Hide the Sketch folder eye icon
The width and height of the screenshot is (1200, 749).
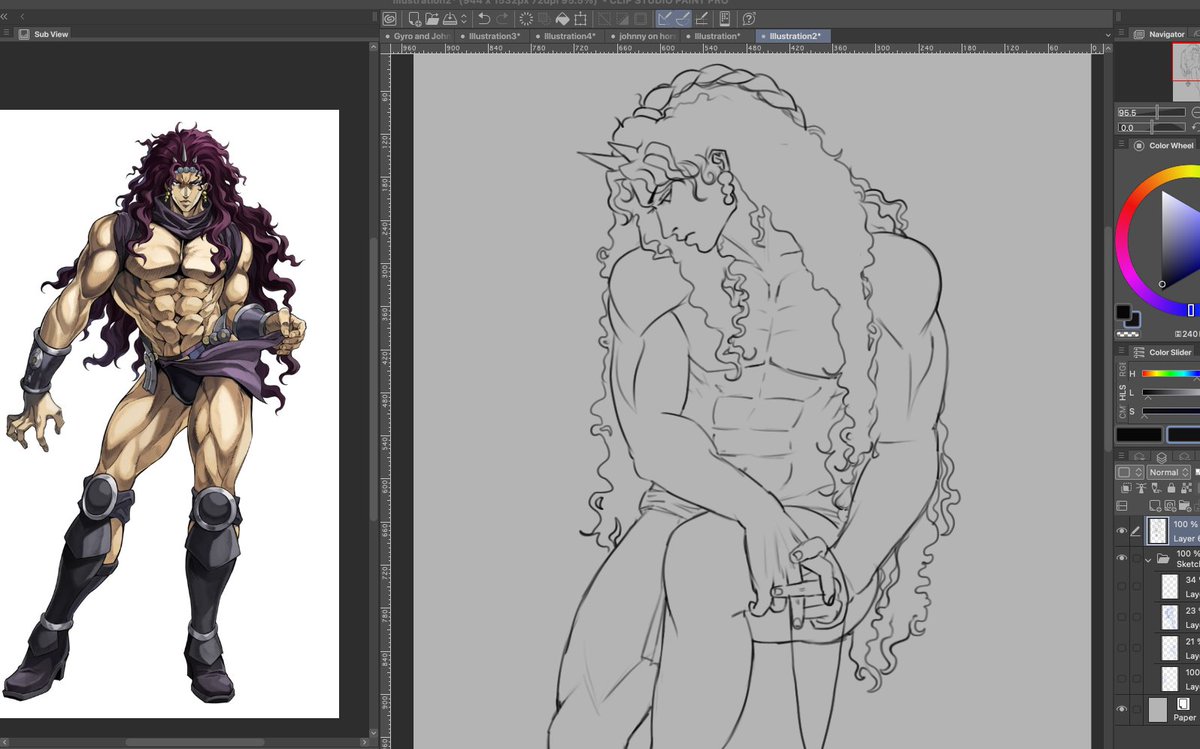pyautogui.click(x=1121, y=558)
